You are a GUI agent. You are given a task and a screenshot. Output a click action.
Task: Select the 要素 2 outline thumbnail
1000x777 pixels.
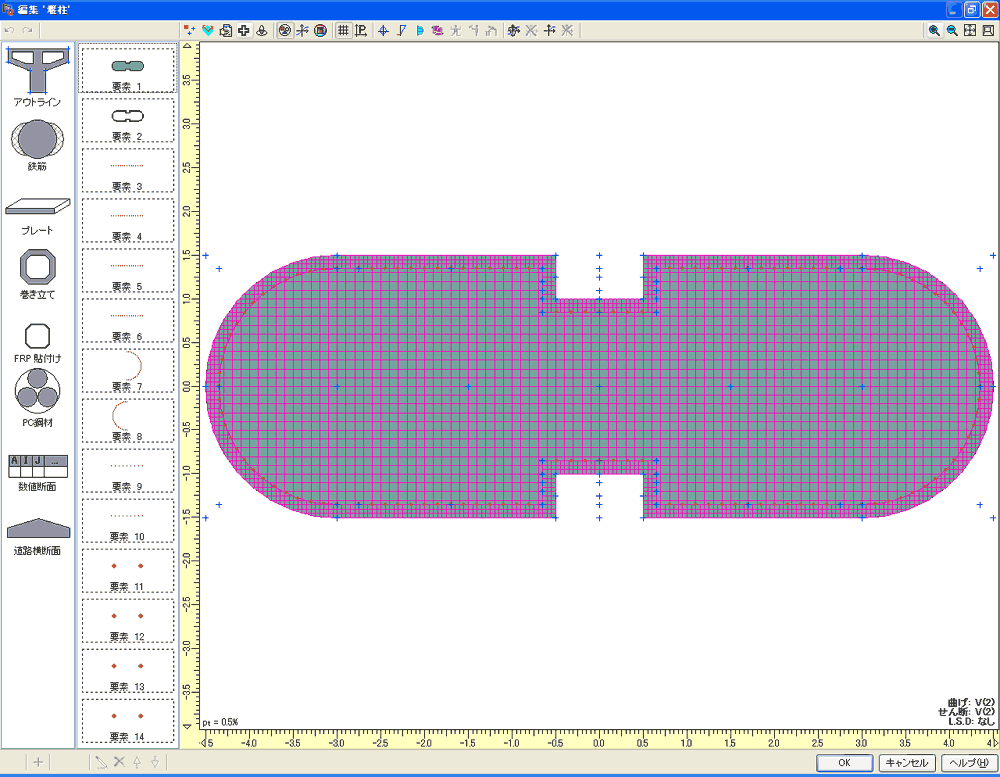coord(128,120)
